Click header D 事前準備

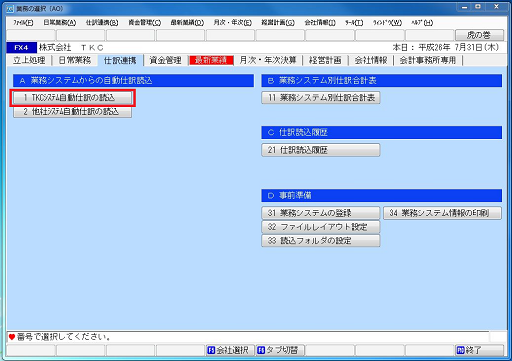pyautogui.click(x=382, y=196)
